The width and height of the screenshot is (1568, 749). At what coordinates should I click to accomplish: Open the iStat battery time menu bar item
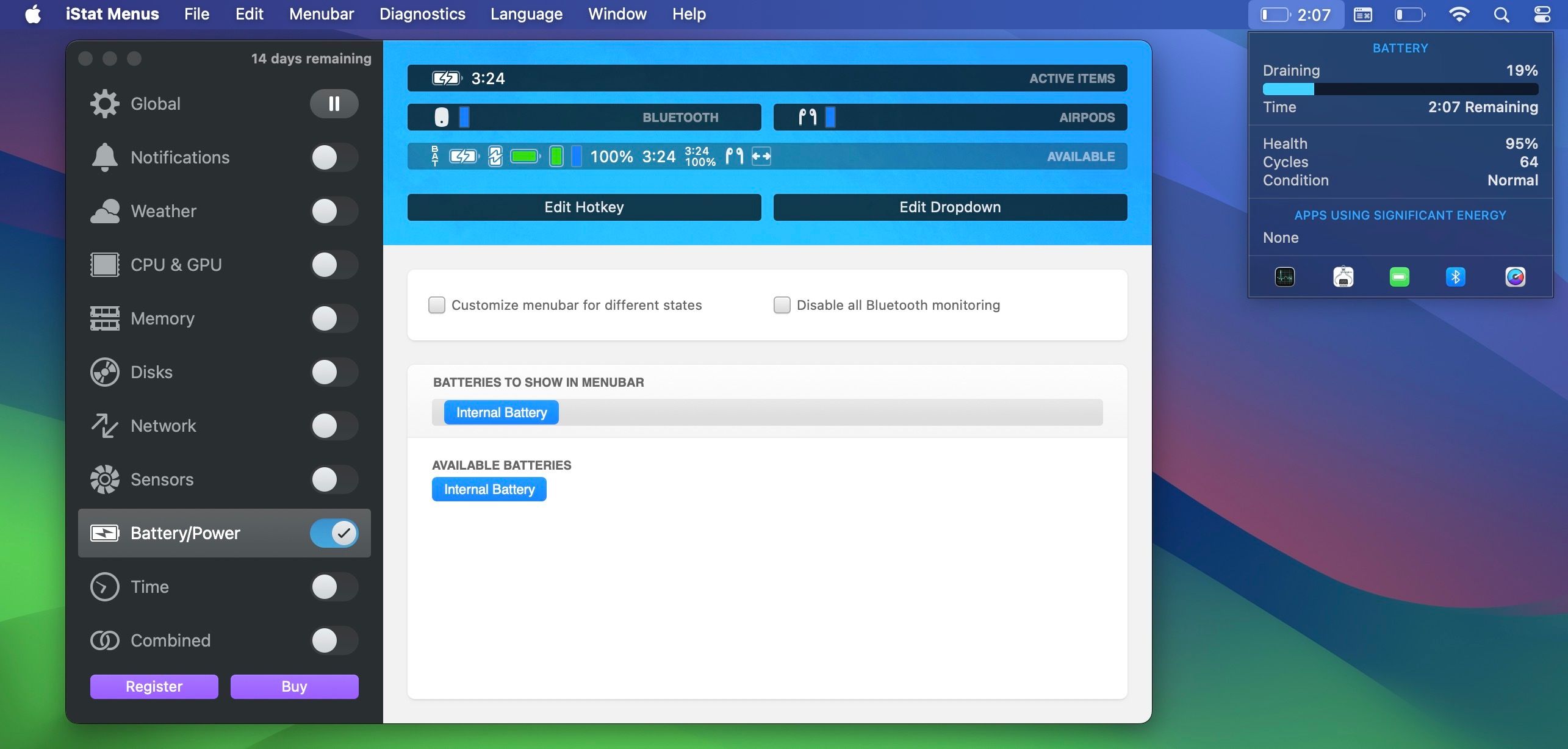(1296, 14)
